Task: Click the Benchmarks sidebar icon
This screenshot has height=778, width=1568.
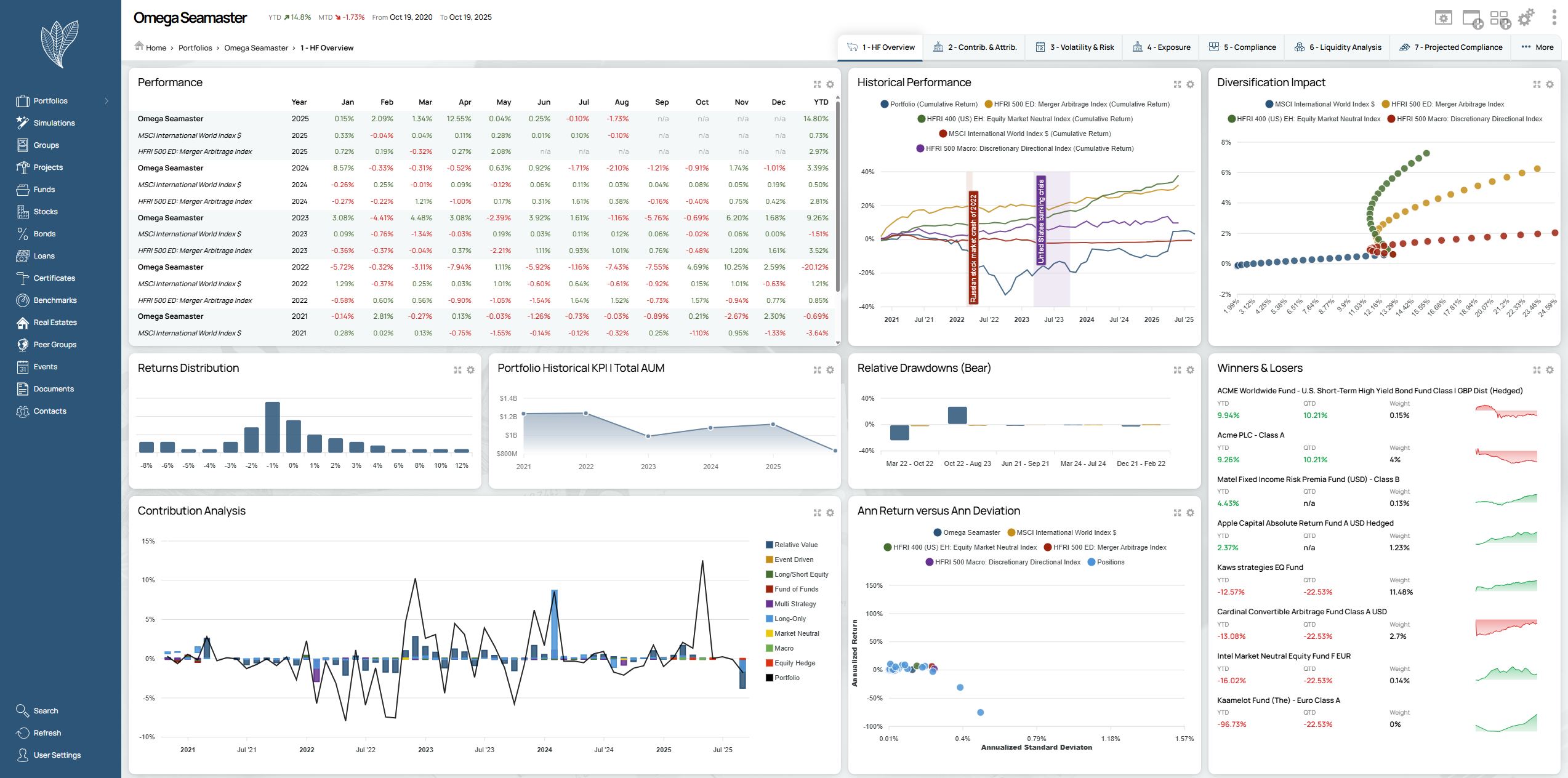Action: pyautogui.click(x=23, y=300)
